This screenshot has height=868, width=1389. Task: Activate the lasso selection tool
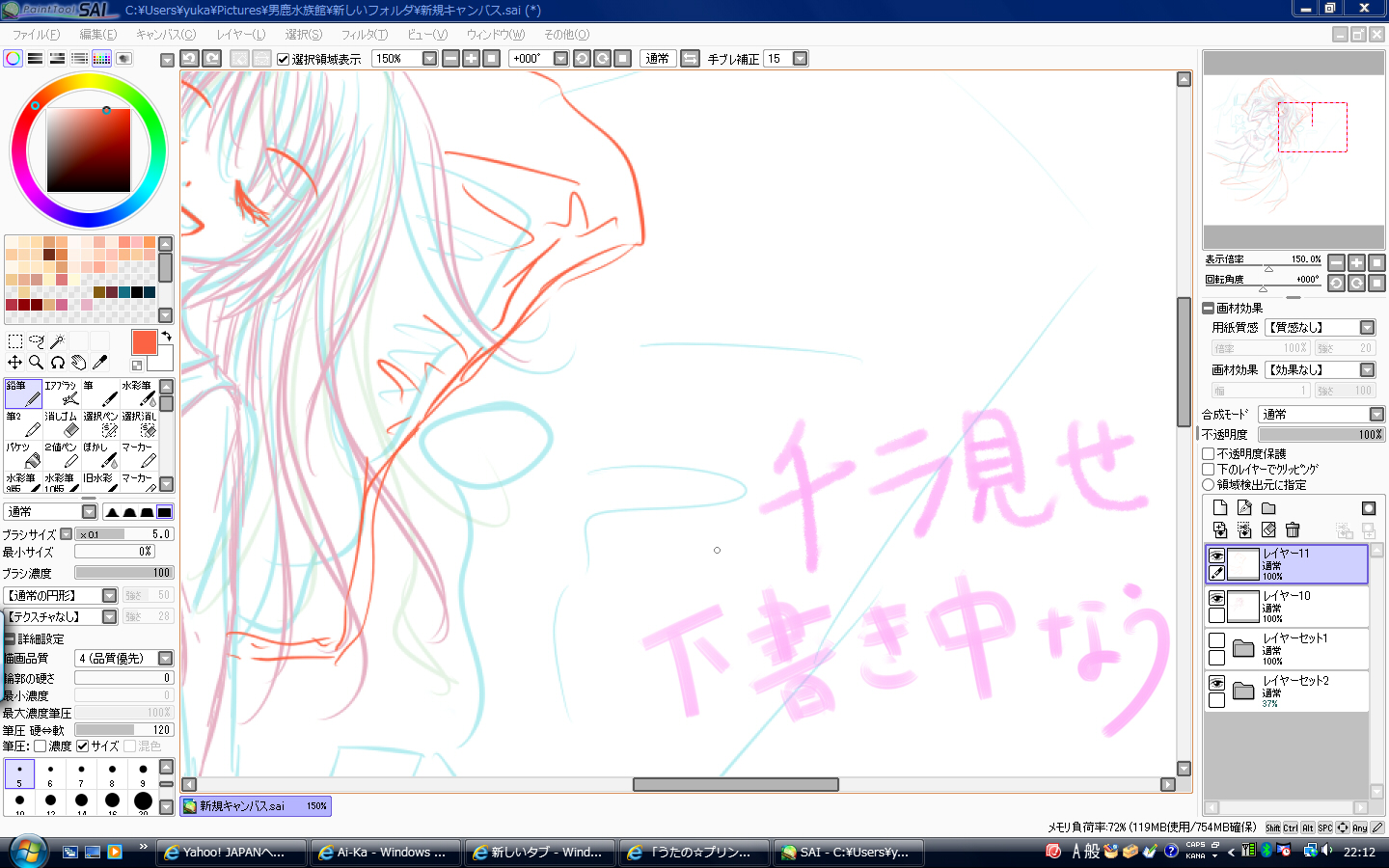36,341
